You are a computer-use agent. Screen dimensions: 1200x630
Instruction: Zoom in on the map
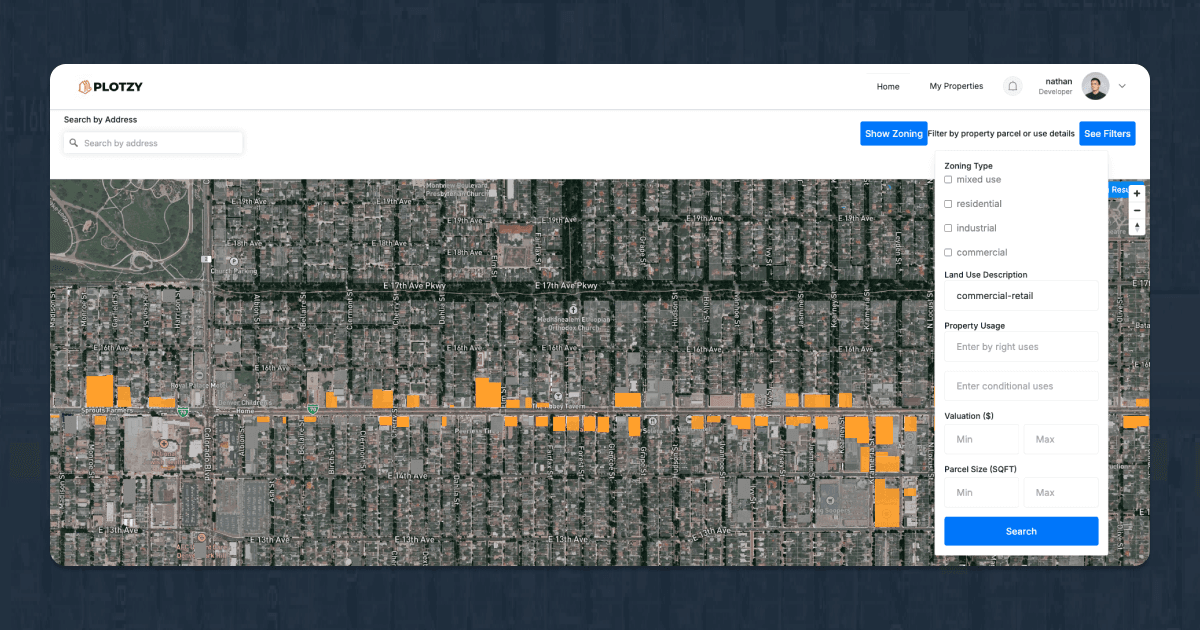(x=1136, y=193)
